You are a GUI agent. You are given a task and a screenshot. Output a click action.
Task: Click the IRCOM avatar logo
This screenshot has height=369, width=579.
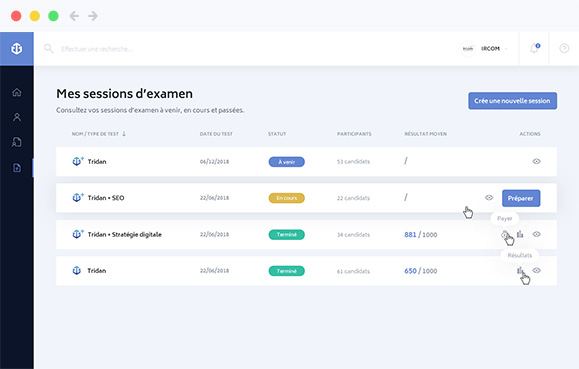(468, 49)
